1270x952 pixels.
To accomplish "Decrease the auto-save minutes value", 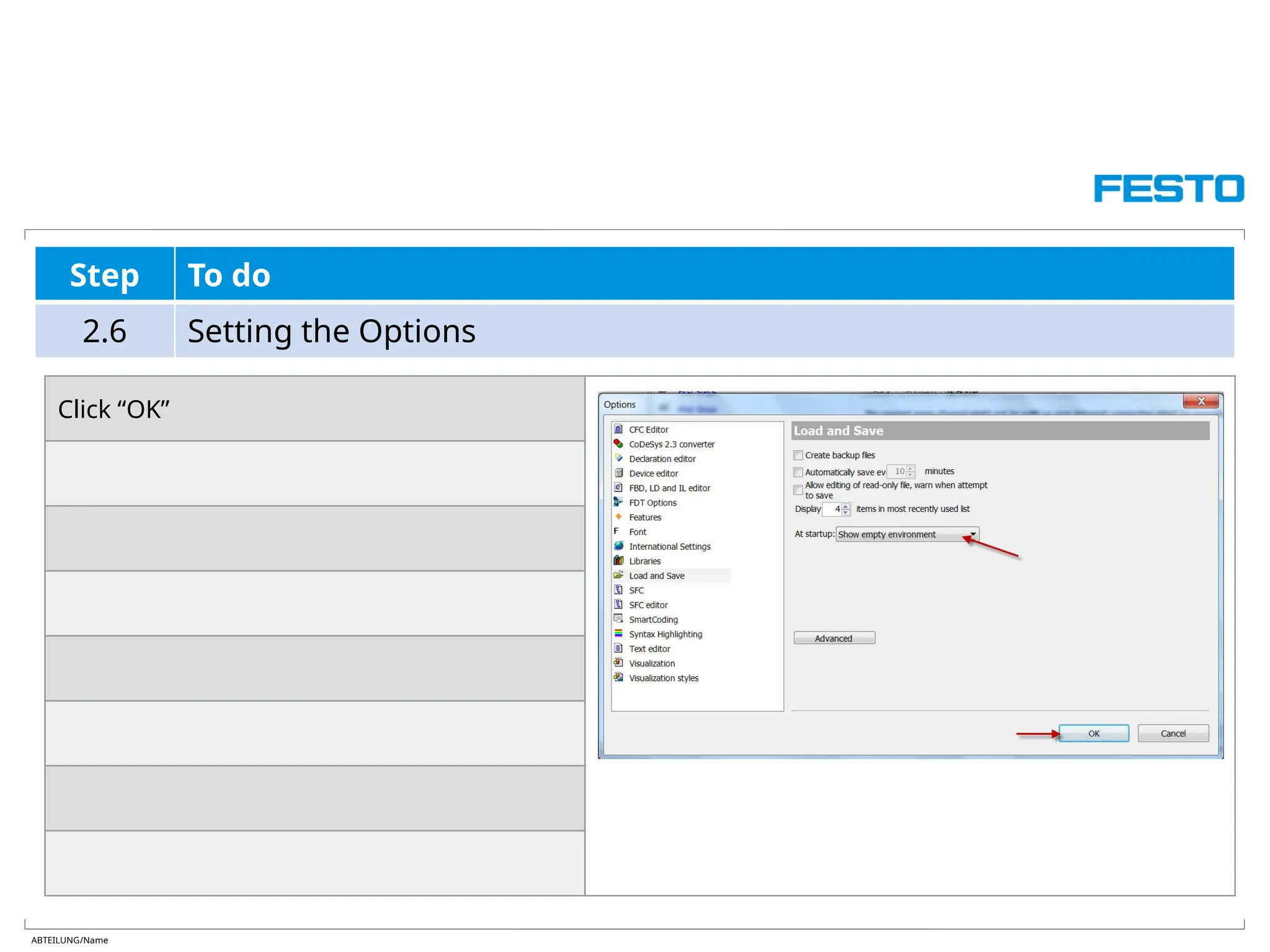I will point(910,475).
